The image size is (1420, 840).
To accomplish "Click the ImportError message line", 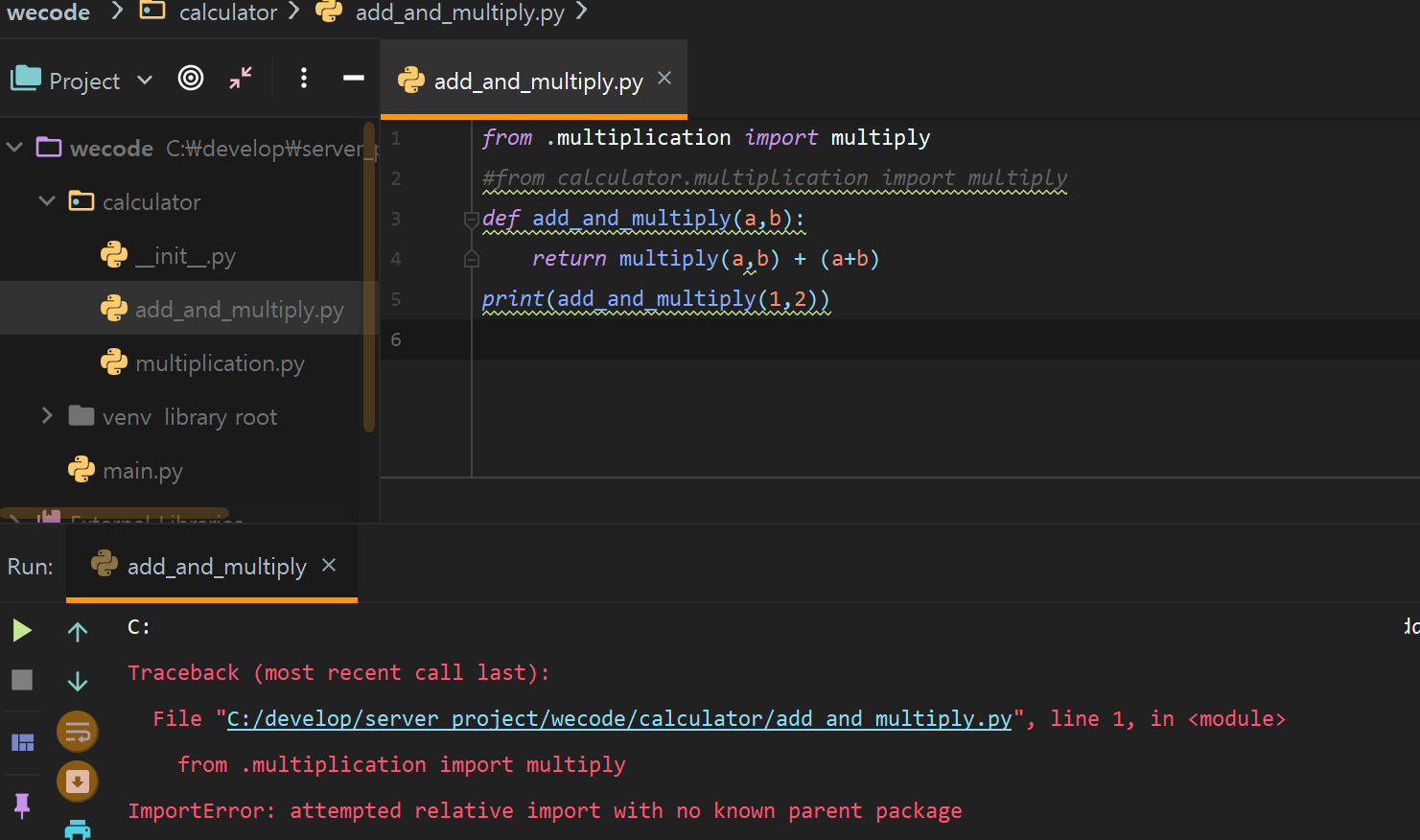I will click(x=545, y=810).
